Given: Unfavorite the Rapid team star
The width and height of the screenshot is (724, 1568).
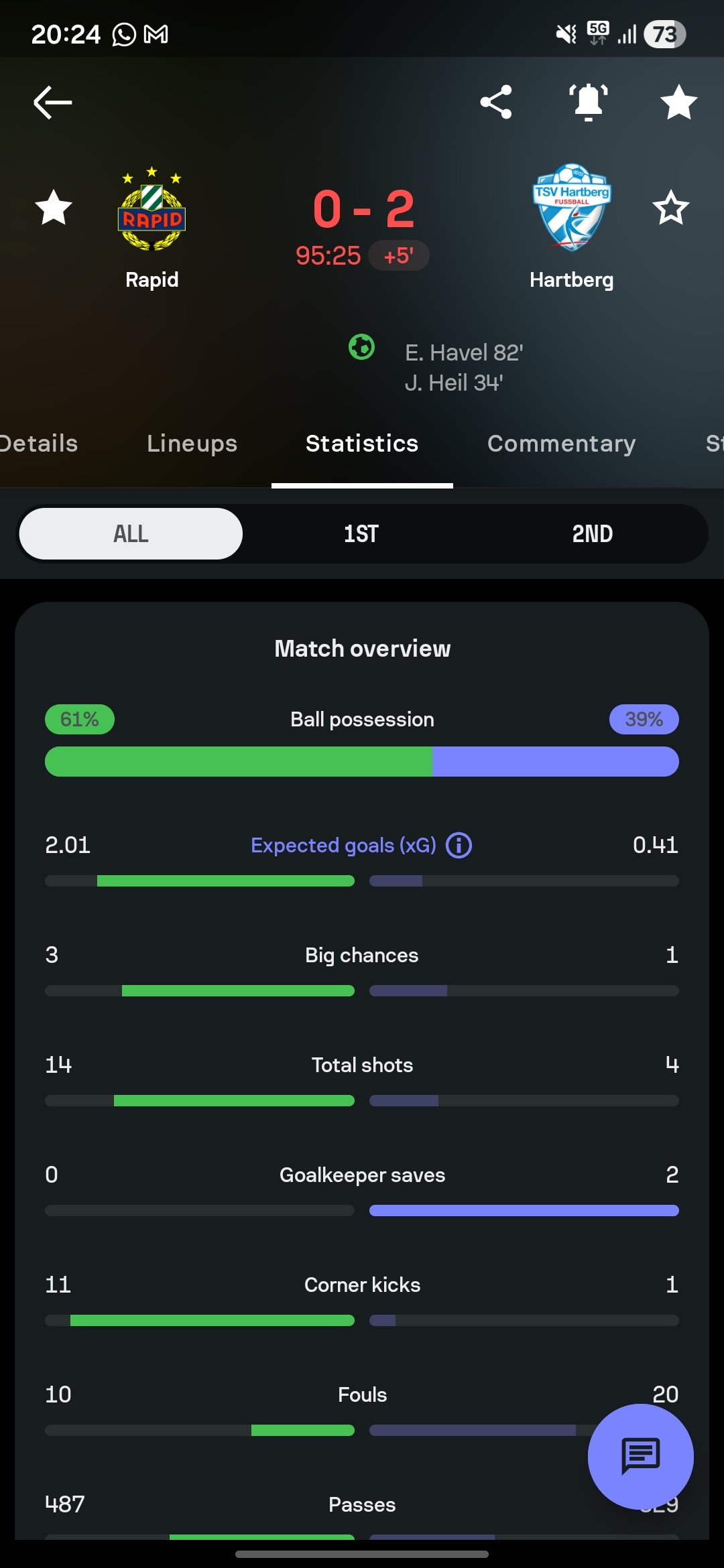Looking at the screenshot, I should point(54,208).
